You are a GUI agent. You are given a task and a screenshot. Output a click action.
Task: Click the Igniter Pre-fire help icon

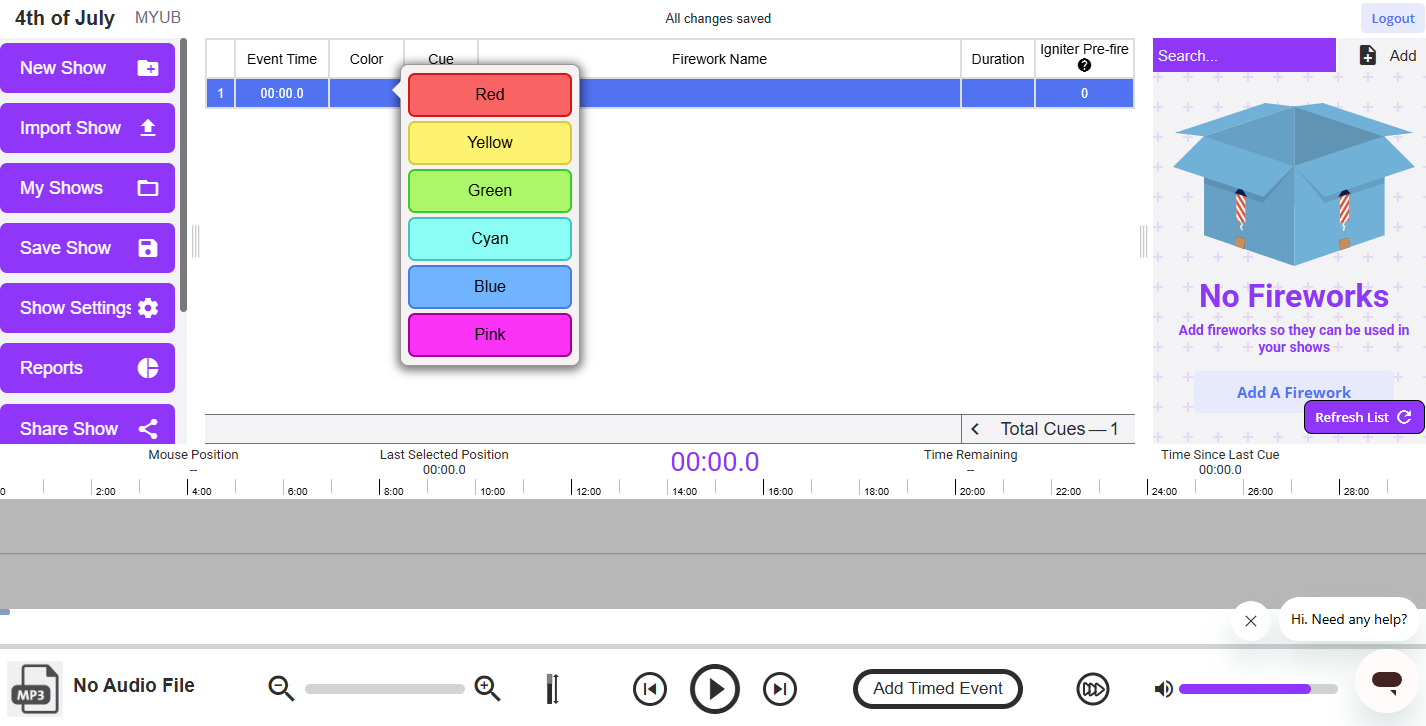(x=1084, y=66)
